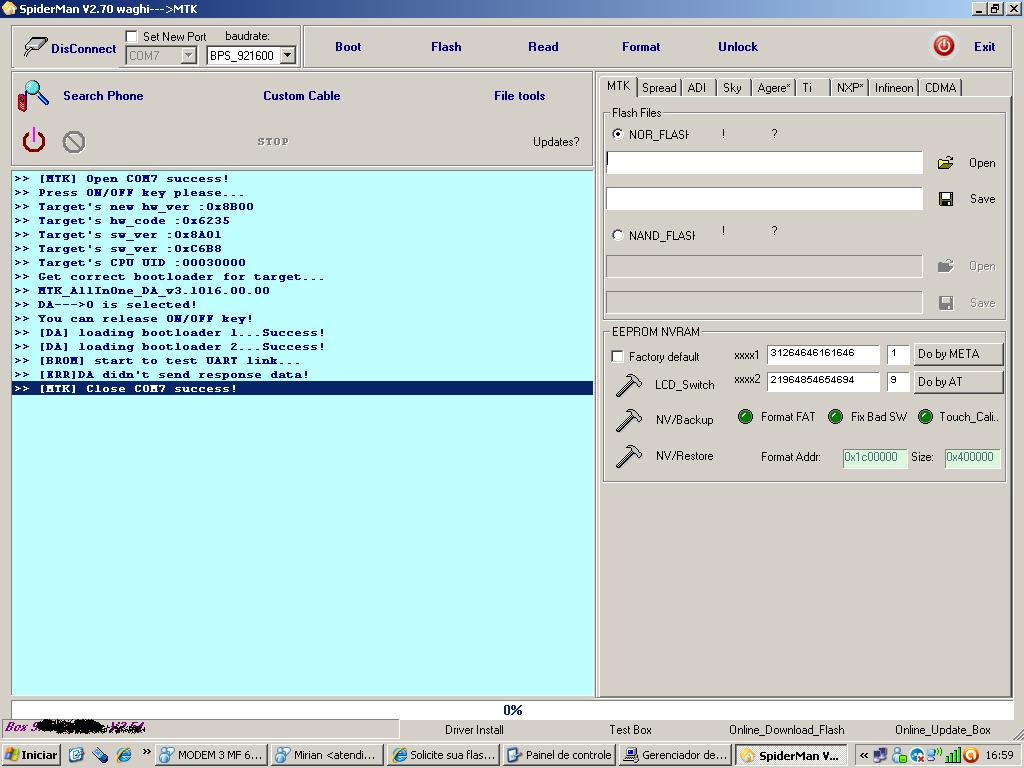Switch to the Agere tab

[x=773, y=88]
